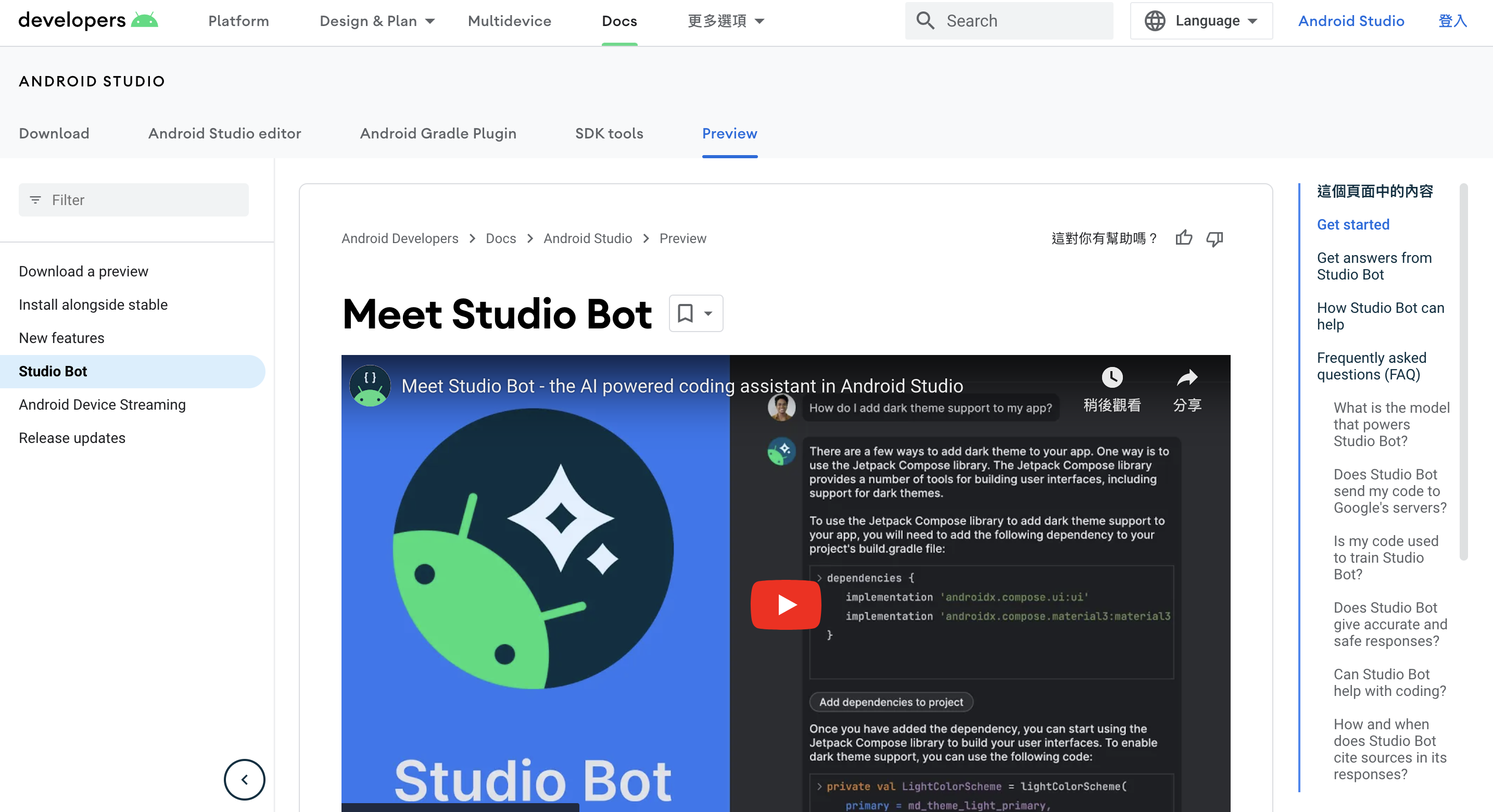Click the watch later clock icon on the video
1493x812 pixels.
(x=1111, y=378)
